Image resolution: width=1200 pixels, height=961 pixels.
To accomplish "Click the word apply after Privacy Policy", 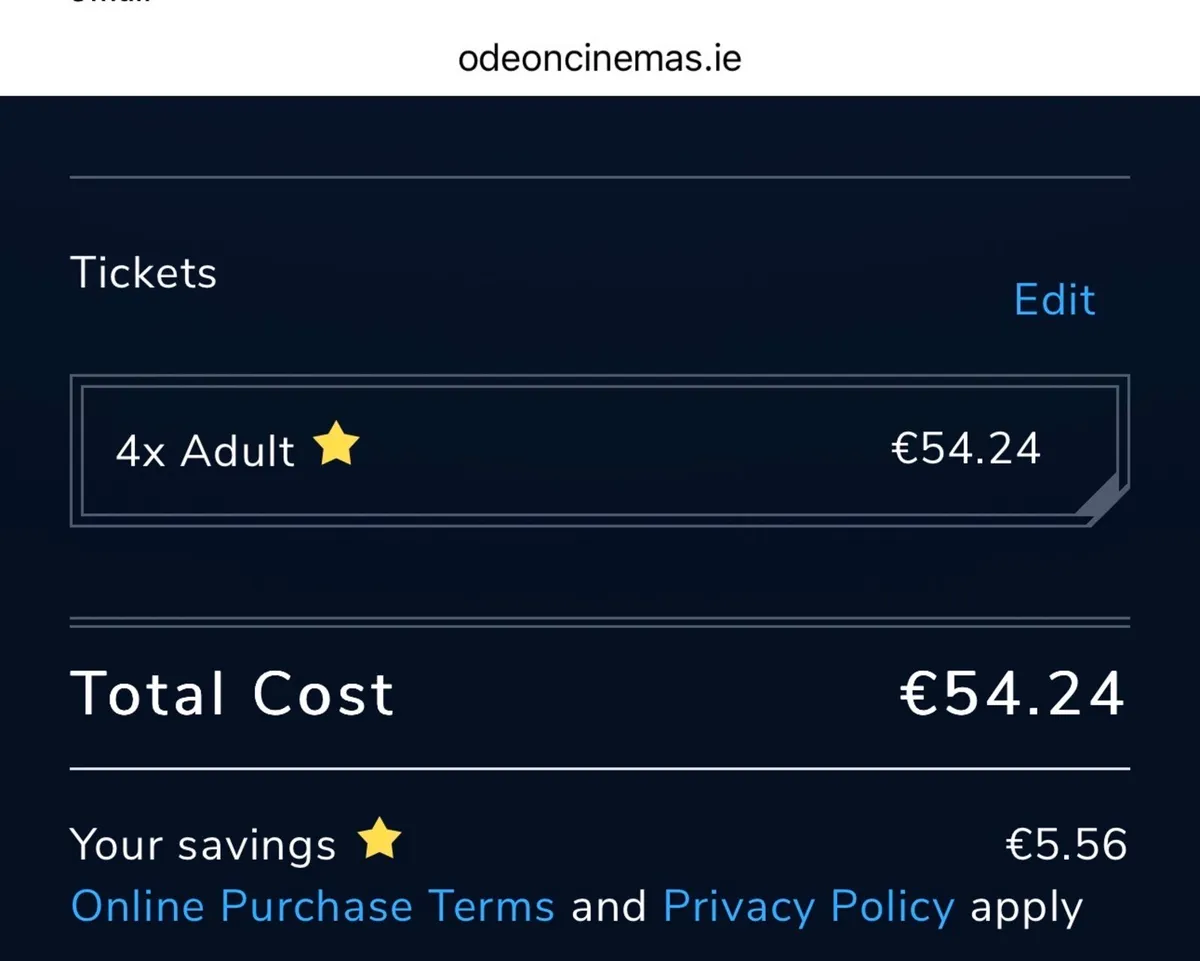I will pos(1026,905).
